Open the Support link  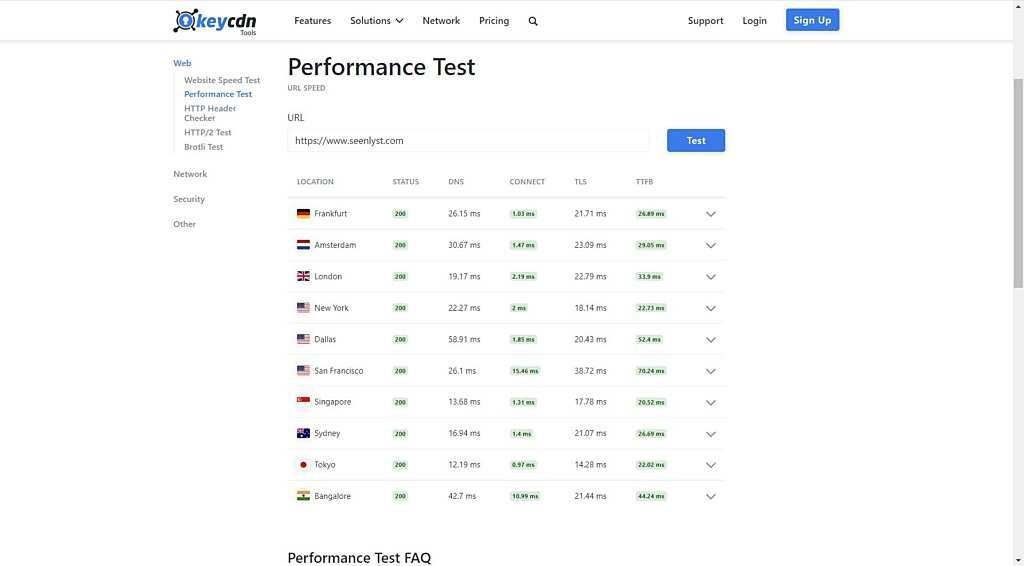click(x=705, y=21)
